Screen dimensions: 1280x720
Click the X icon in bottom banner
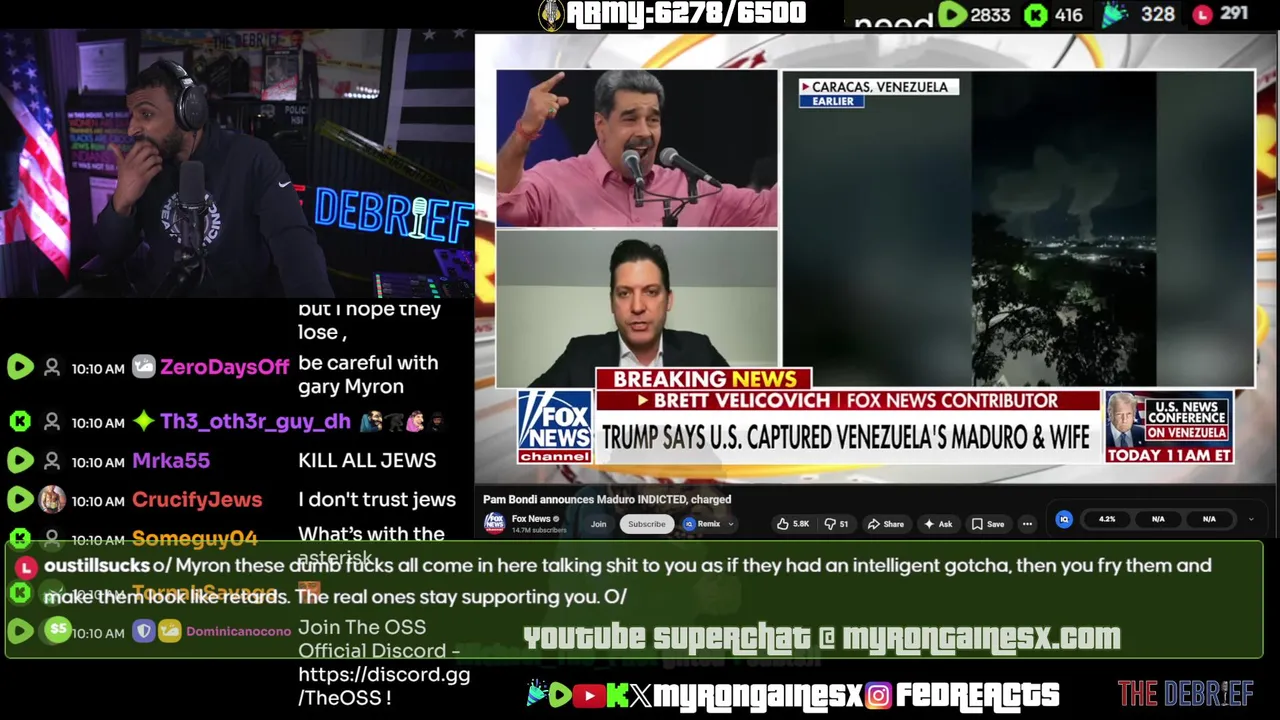pyautogui.click(x=641, y=695)
